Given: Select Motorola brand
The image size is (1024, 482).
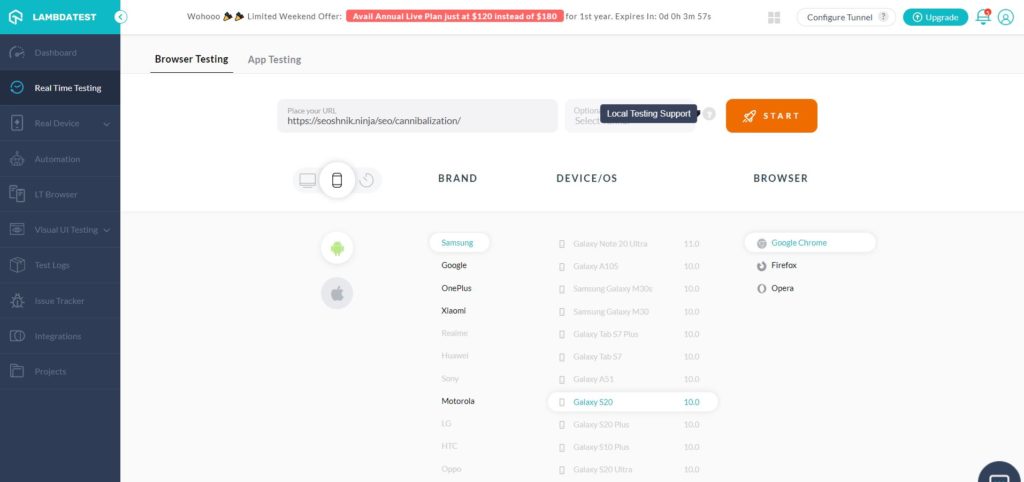Looking at the screenshot, I should coord(458,401).
